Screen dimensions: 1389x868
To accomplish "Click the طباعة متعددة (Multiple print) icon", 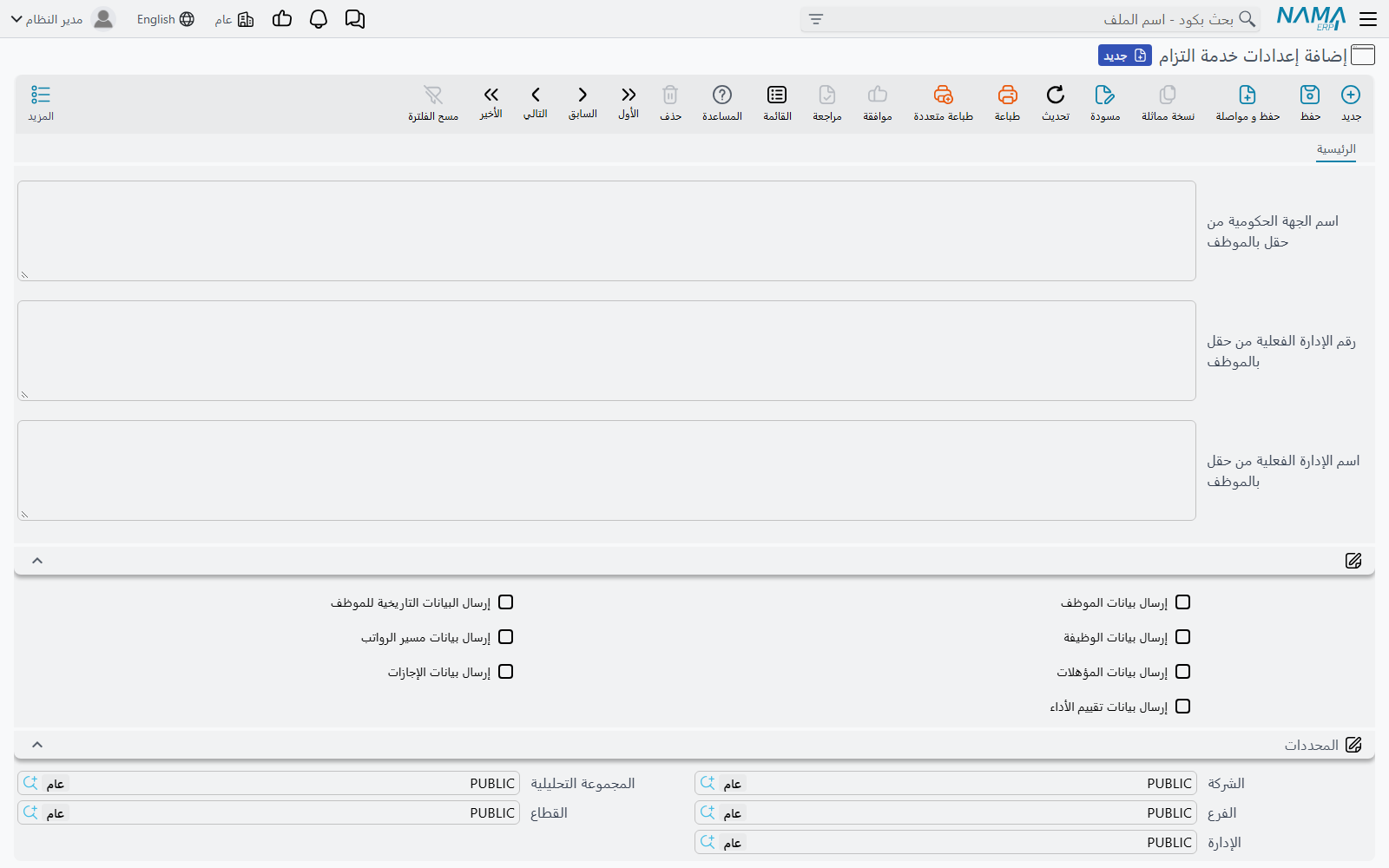I will [944, 95].
